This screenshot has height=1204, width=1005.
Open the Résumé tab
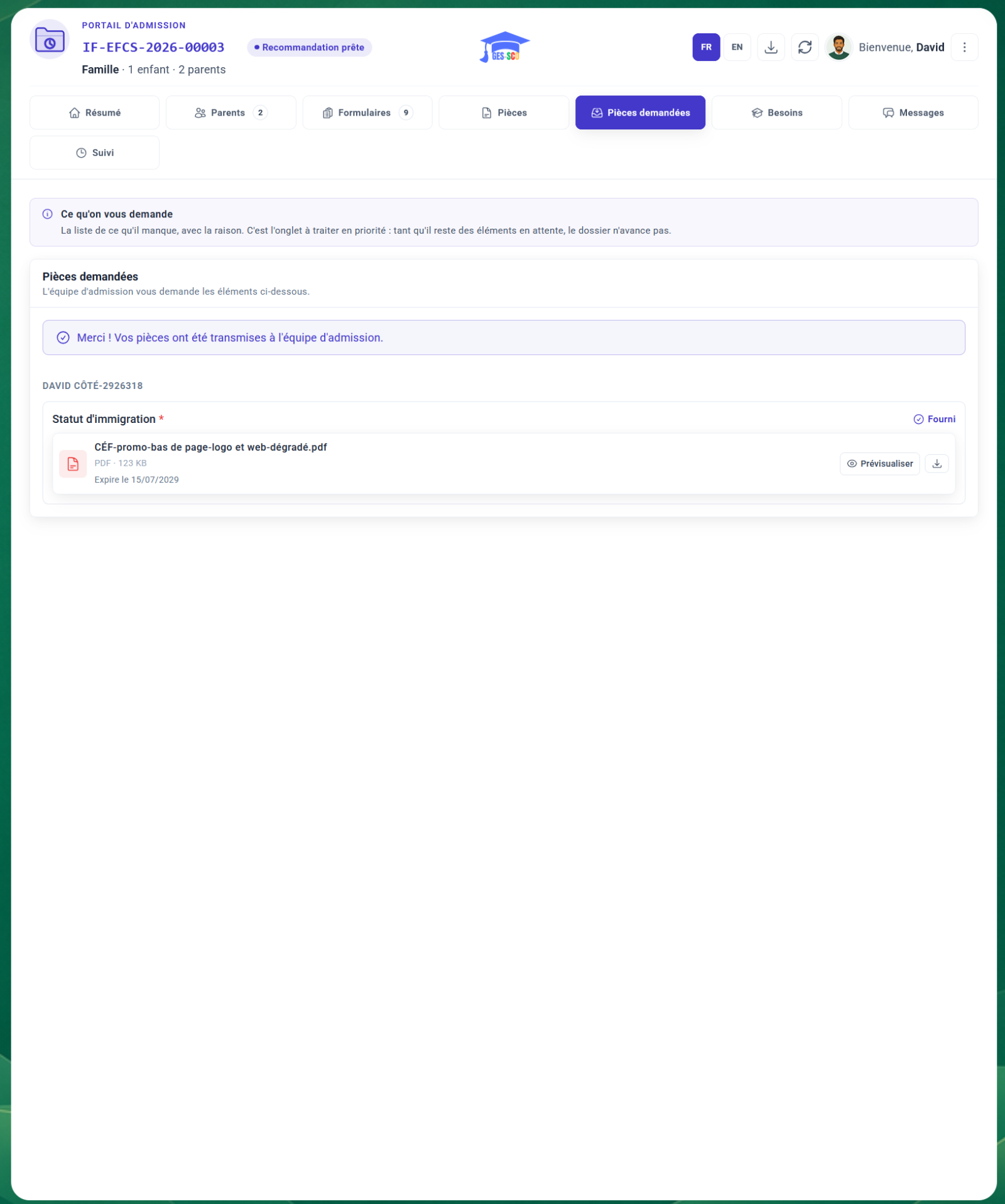tap(94, 112)
